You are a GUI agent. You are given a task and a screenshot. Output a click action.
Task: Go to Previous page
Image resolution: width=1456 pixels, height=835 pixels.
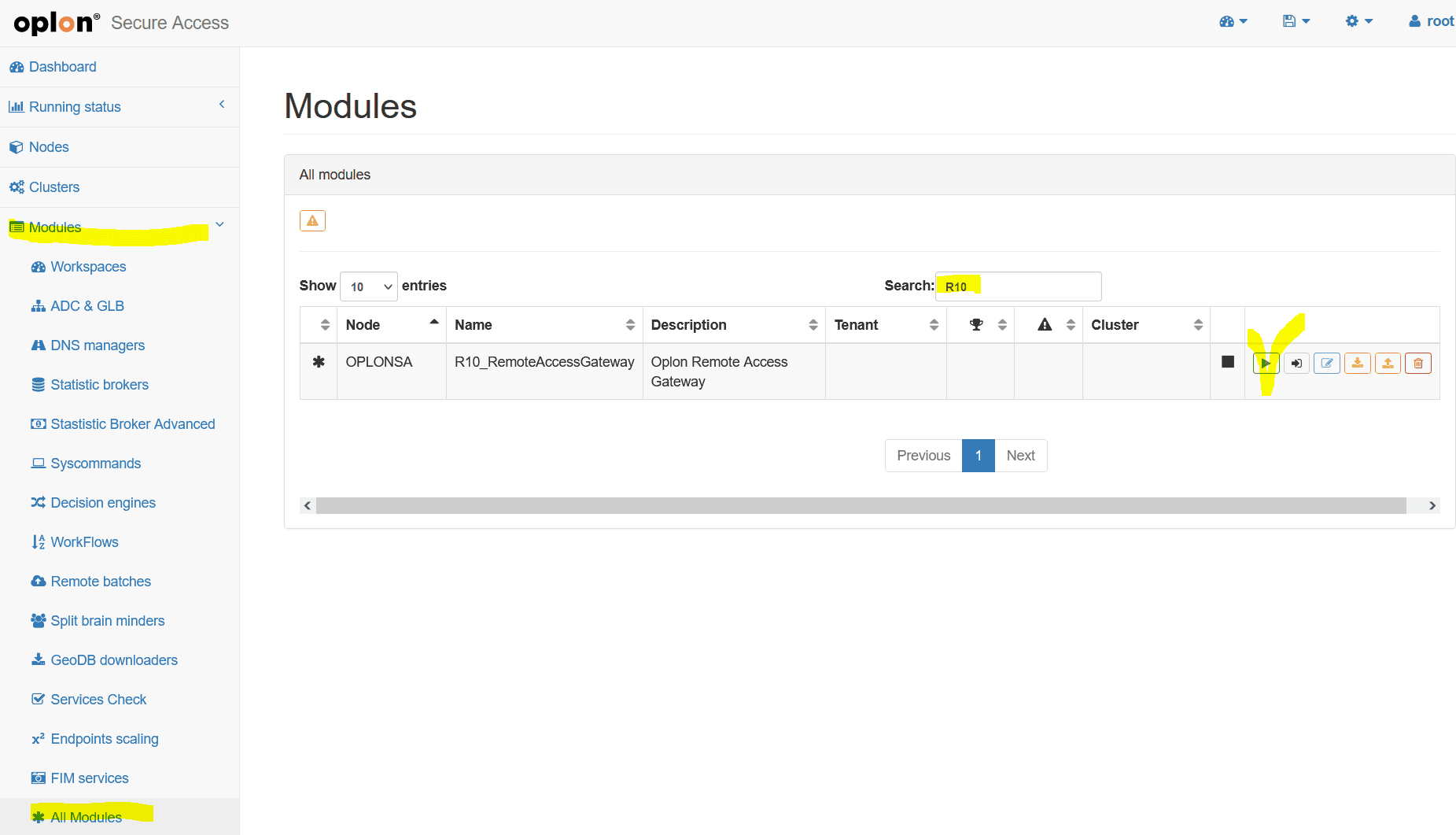(x=923, y=456)
